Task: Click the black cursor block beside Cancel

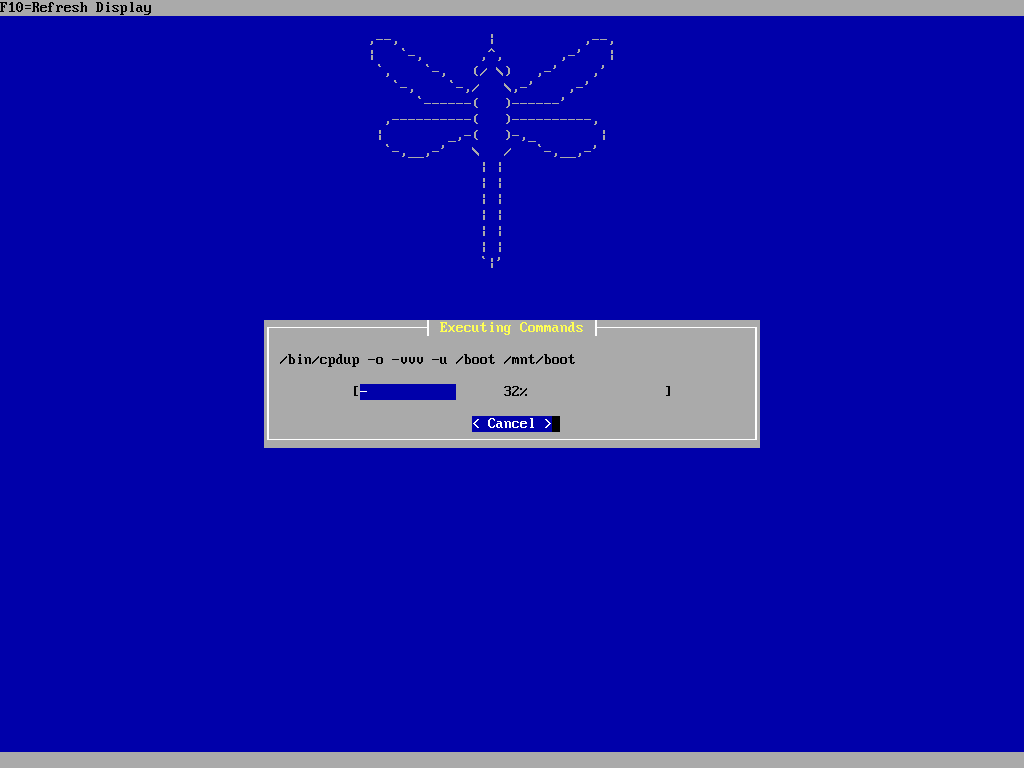Action: click(x=556, y=424)
